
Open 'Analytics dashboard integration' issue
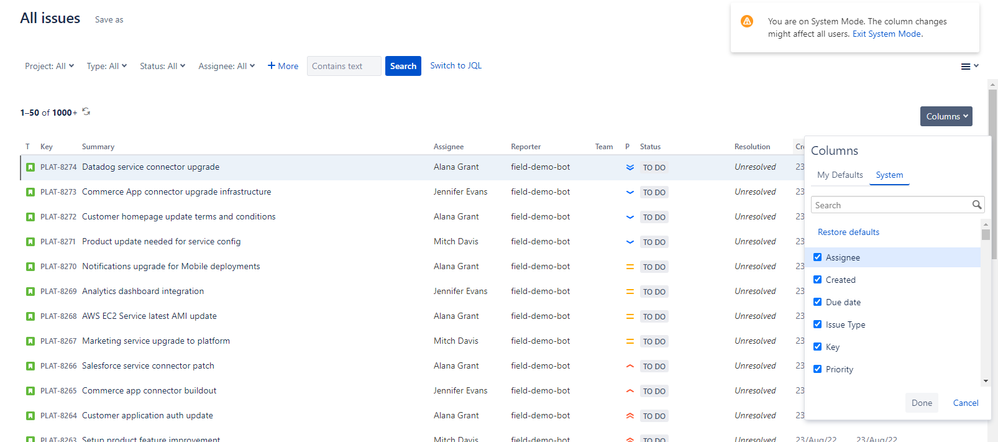click(x=143, y=291)
